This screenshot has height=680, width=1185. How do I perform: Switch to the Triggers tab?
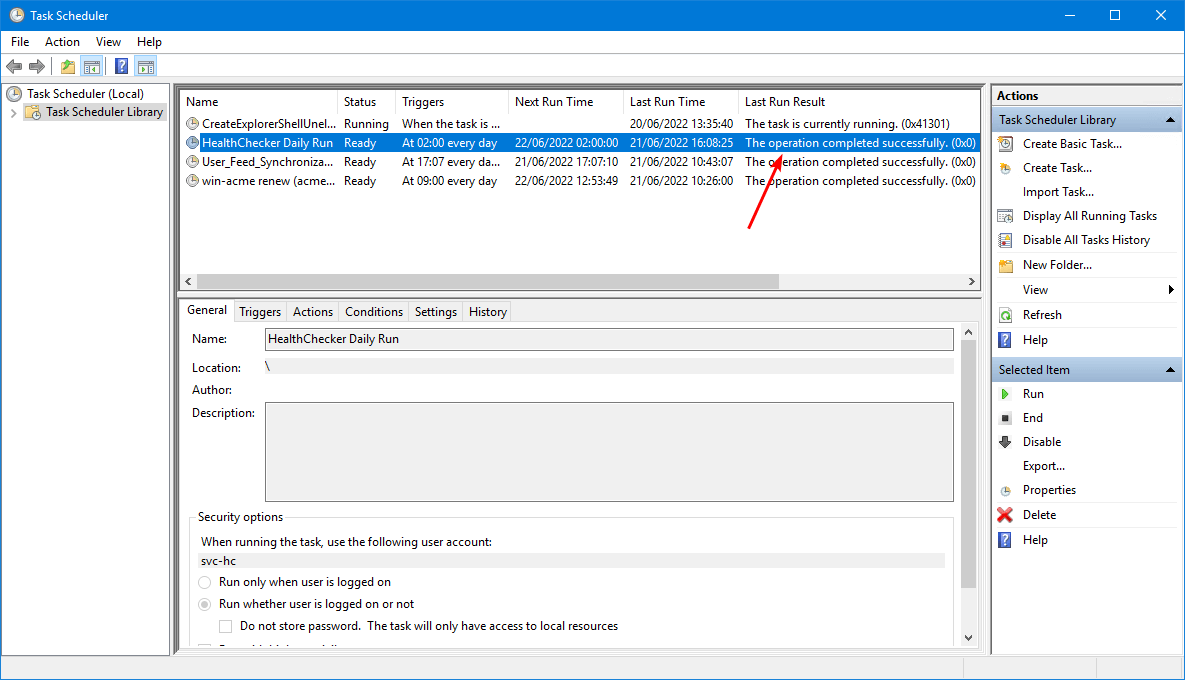point(260,312)
